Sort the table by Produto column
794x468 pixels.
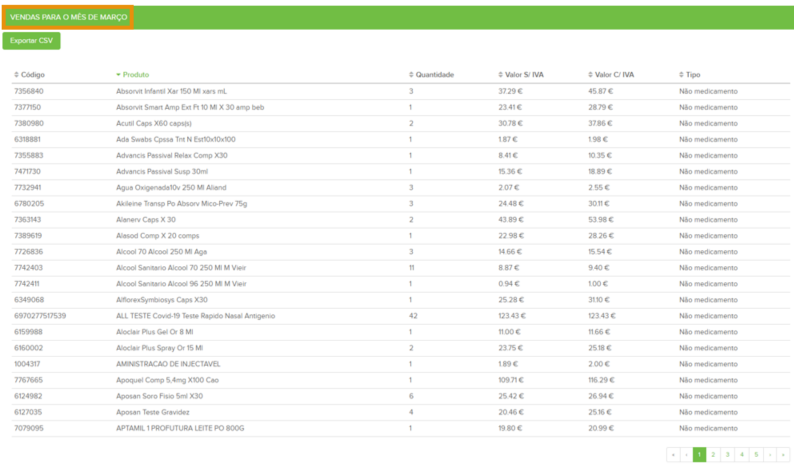135,75
